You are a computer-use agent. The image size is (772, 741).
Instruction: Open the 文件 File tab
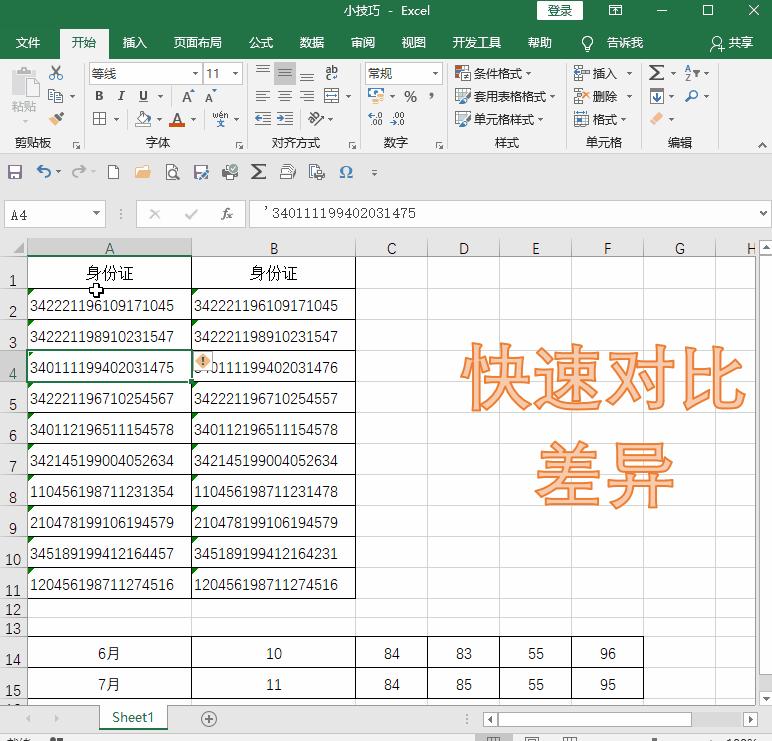coord(28,43)
